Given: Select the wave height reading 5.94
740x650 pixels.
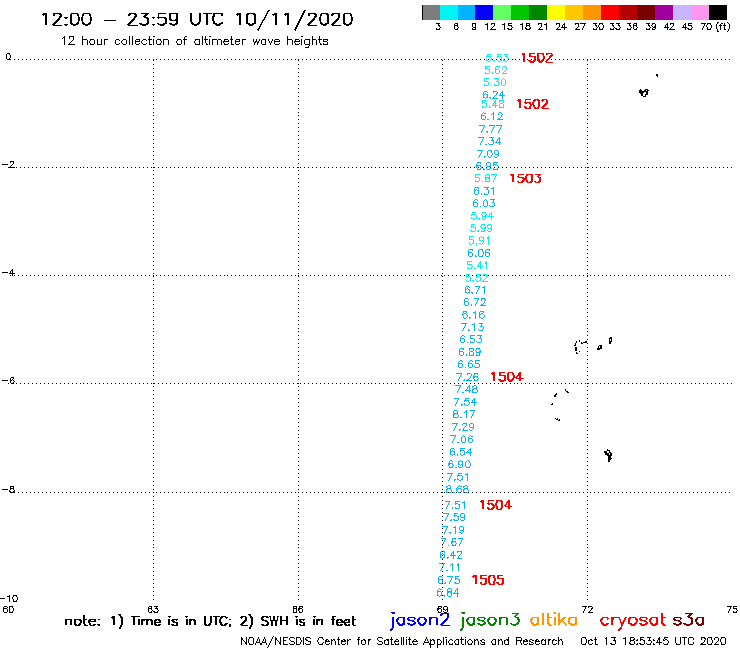Looking at the screenshot, I should coord(482,216).
